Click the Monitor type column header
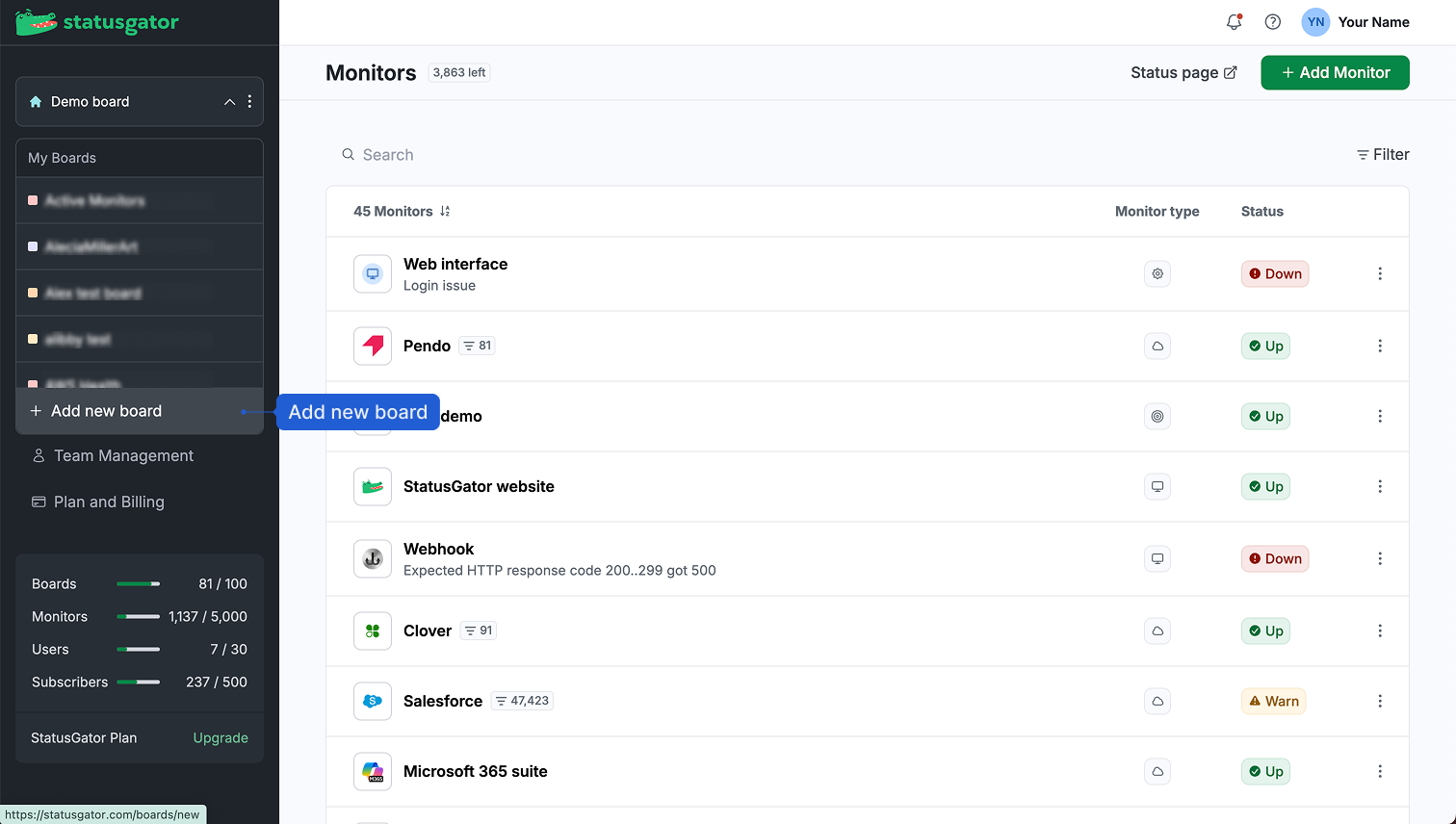 coord(1157,211)
